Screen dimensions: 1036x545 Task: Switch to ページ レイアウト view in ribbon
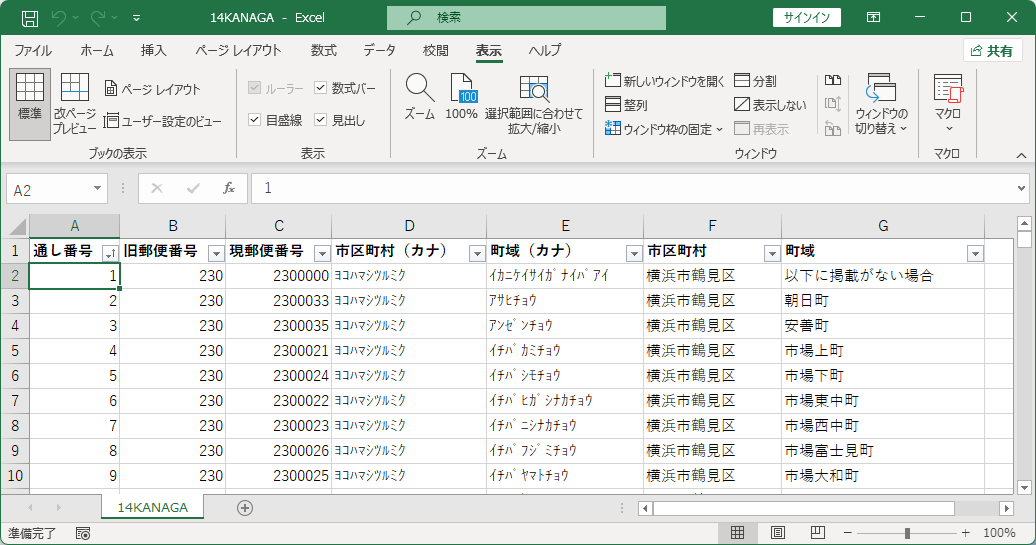[152, 89]
